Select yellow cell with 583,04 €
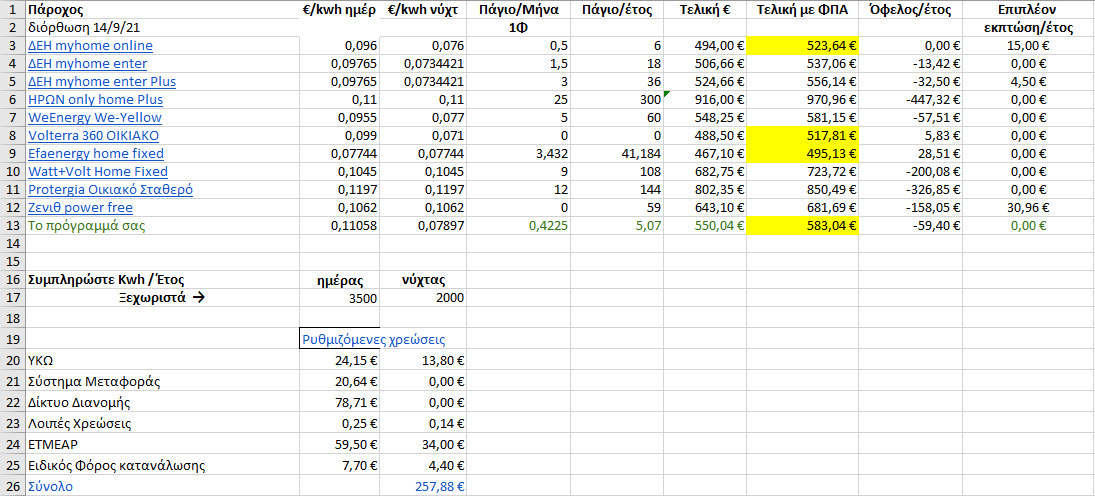The width and height of the screenshot is (1095, 496). tap(802, 225)
